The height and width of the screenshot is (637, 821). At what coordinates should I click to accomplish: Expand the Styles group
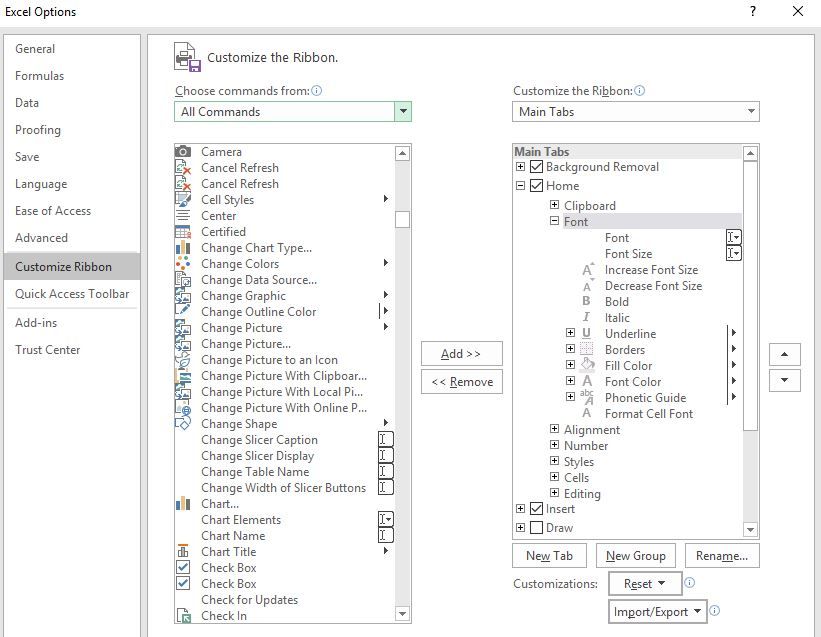point(554,461)
